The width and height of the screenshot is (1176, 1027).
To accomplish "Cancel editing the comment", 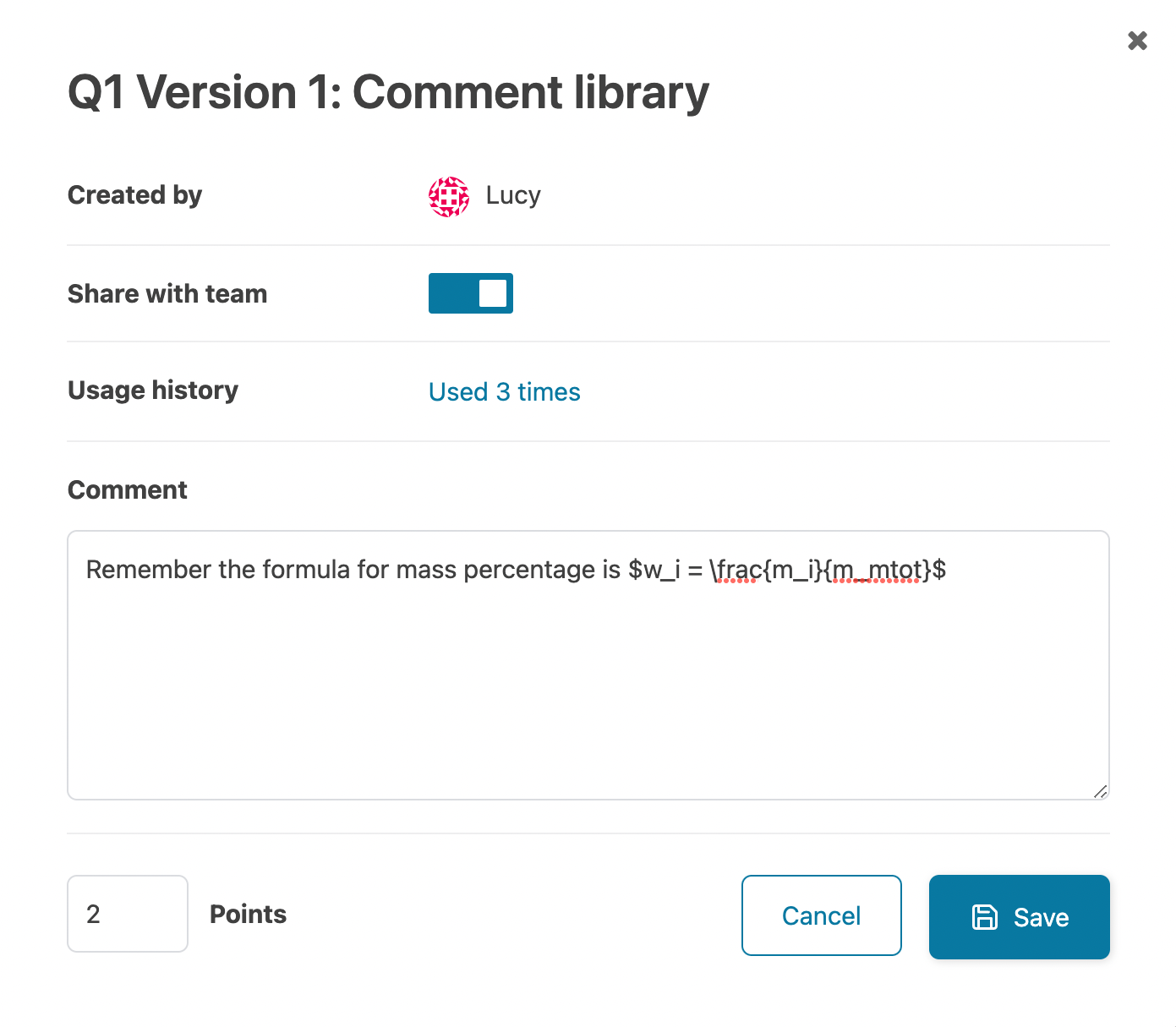I will point(822,915).
